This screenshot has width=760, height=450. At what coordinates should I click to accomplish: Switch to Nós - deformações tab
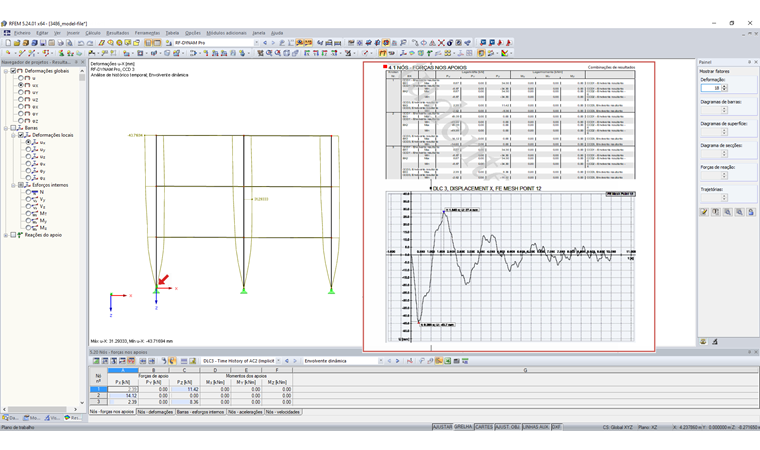(155, 412)
